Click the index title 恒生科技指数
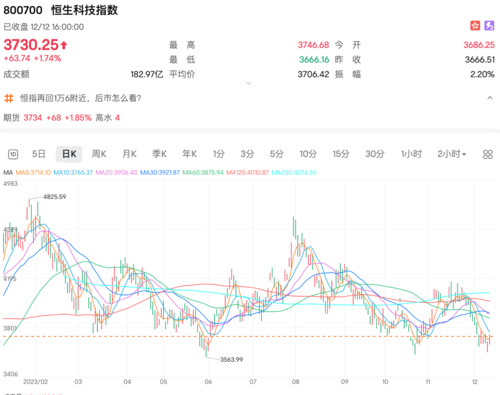Image resolution: width=500 pixels, height=395 pixels. (85, 10)
